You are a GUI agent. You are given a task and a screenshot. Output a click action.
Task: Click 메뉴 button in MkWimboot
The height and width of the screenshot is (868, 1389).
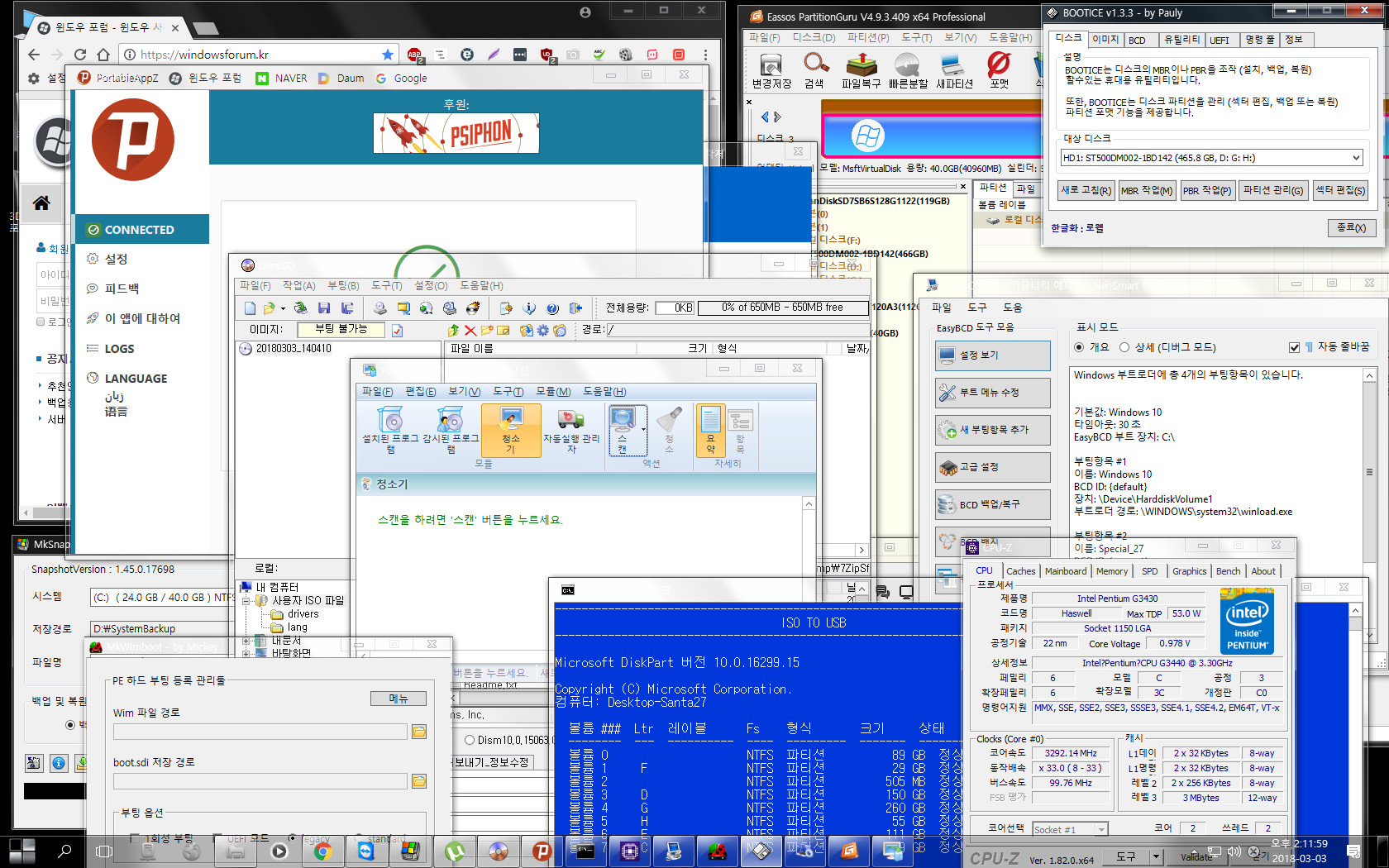[399, 699]
